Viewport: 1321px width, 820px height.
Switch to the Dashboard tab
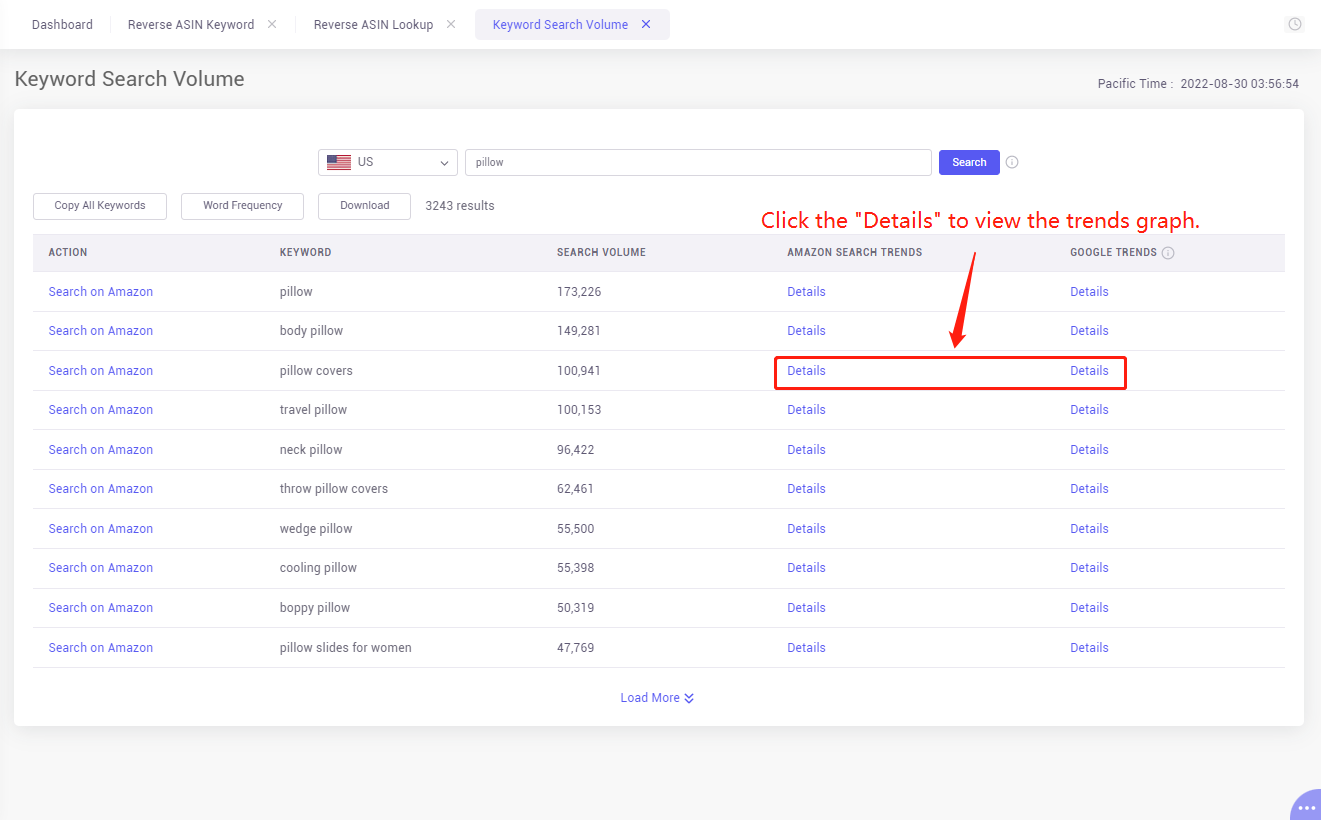pos(62,24)
